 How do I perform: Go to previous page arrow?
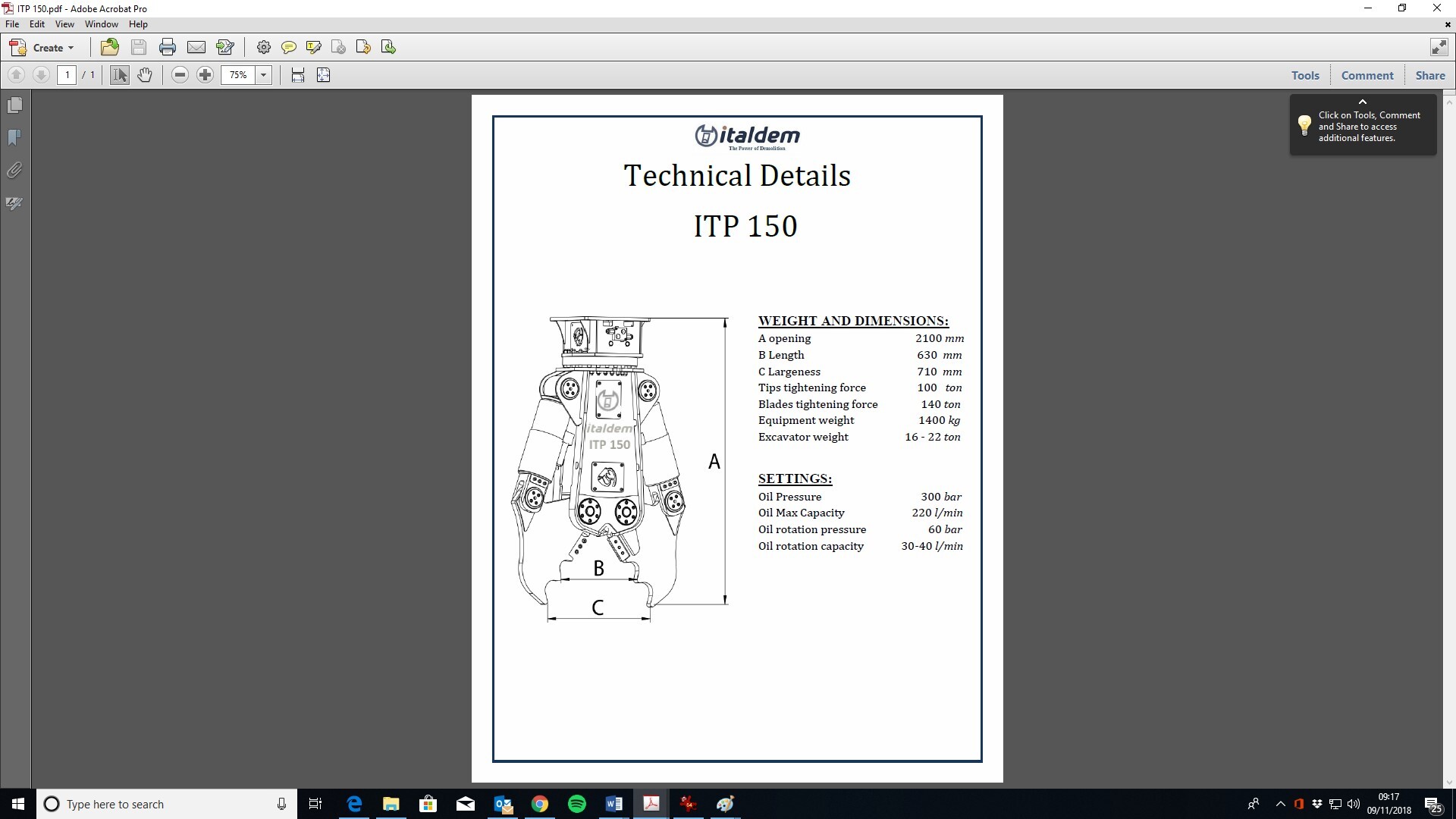pyautogui.click(x=17, y=75)
